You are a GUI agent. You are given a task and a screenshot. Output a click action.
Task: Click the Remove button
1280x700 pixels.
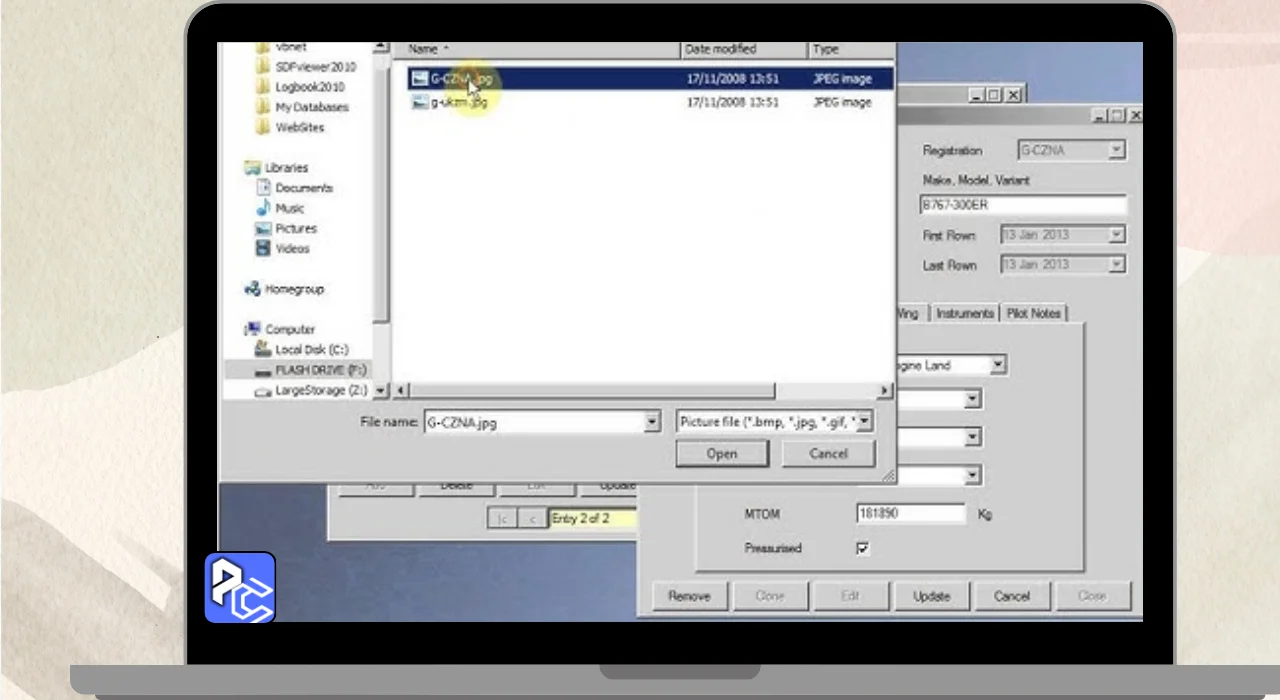tap(689, 596)
